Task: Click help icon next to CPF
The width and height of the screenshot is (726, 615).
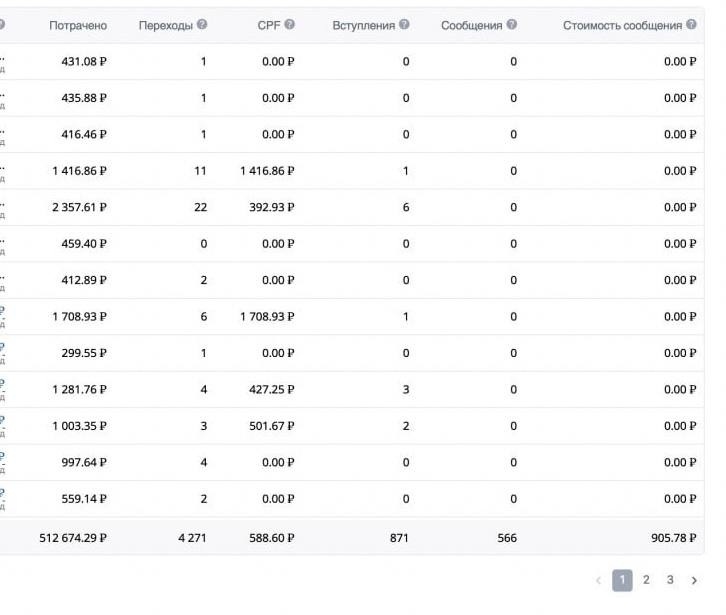Action: pos(289,25)
